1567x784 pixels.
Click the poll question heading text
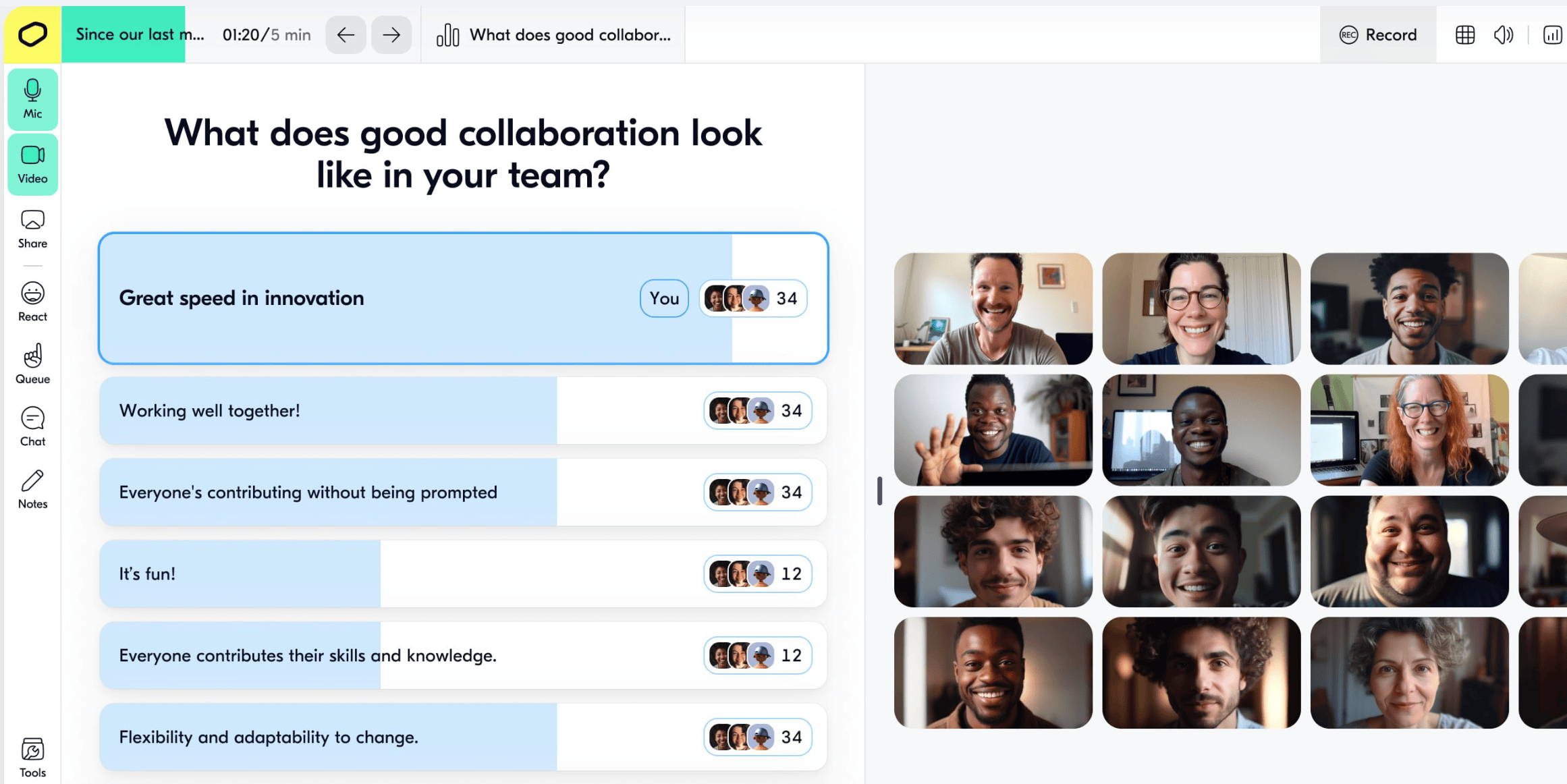(463, 154)
